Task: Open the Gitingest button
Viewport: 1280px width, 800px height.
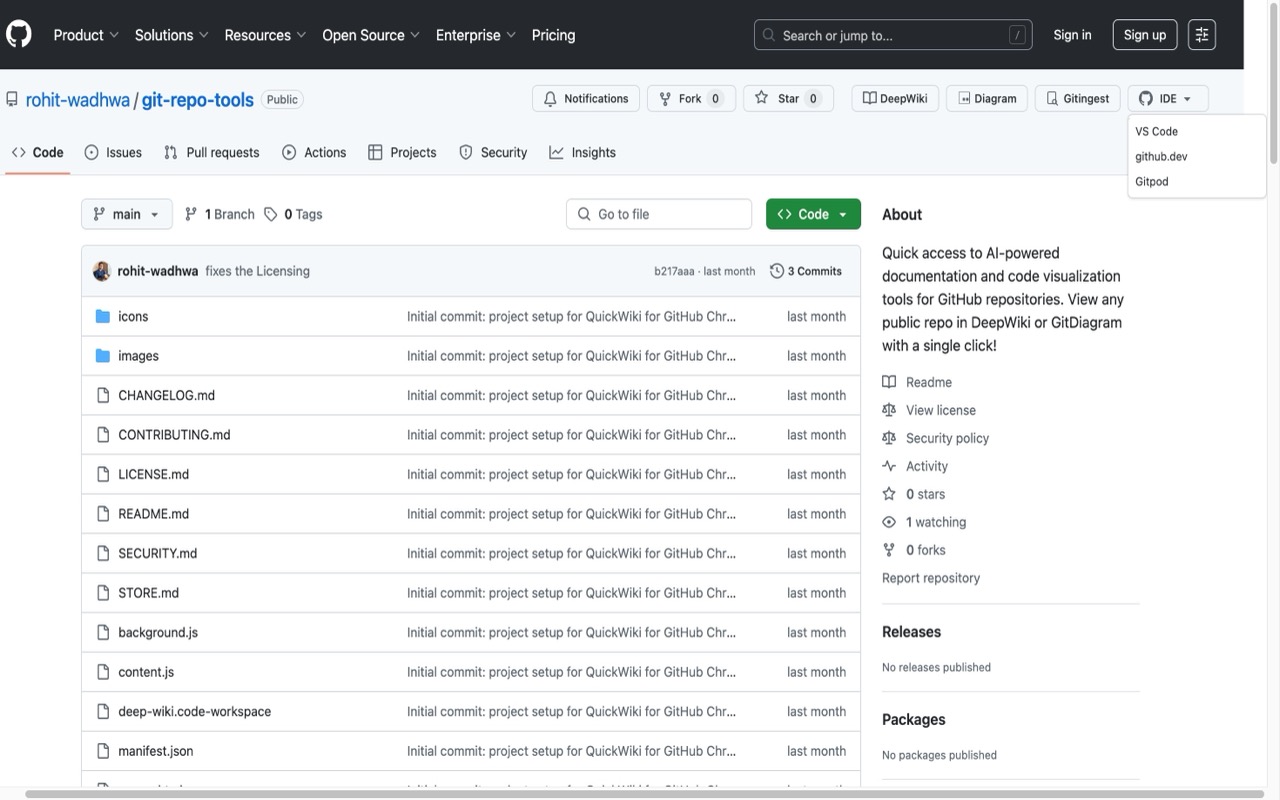Action: pyautogui.click(x=1077, y=99)
